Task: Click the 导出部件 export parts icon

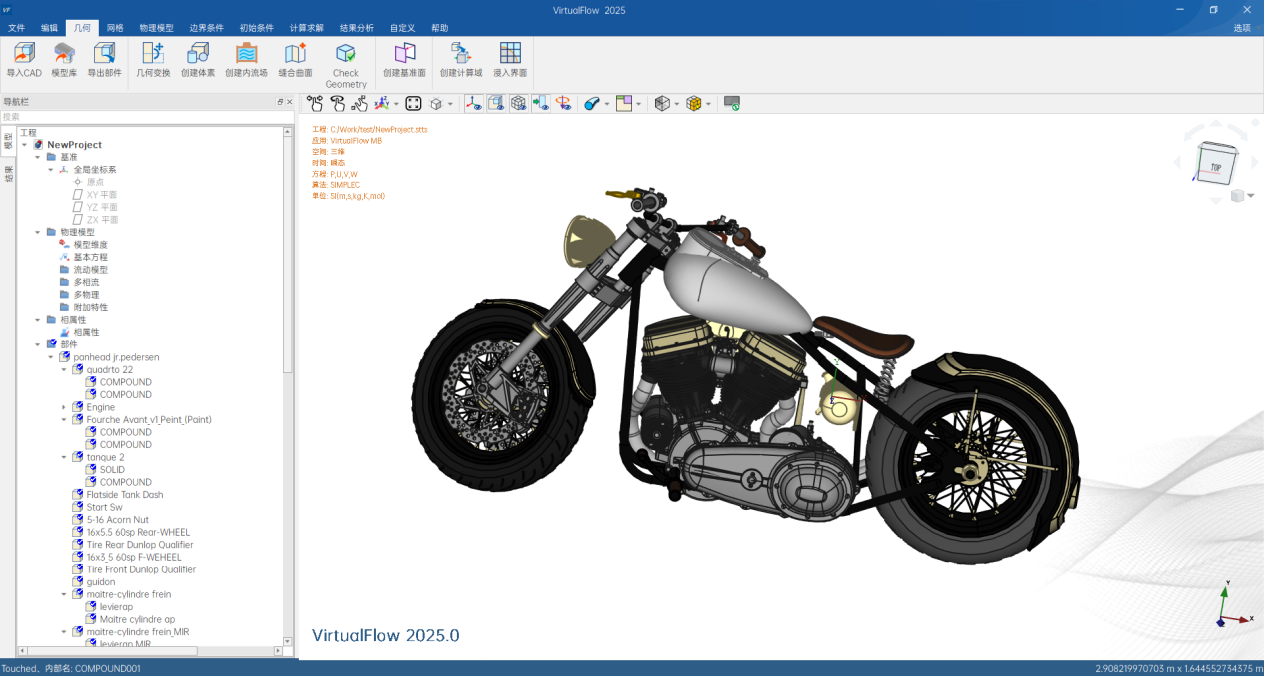Action: (x=104, y=54)
